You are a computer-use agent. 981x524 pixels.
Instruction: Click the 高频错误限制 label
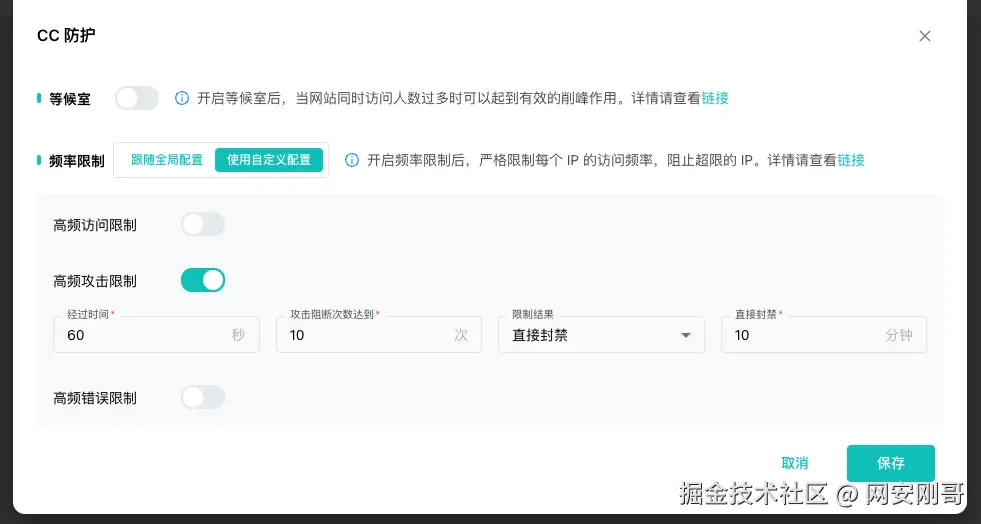point(95,398)
